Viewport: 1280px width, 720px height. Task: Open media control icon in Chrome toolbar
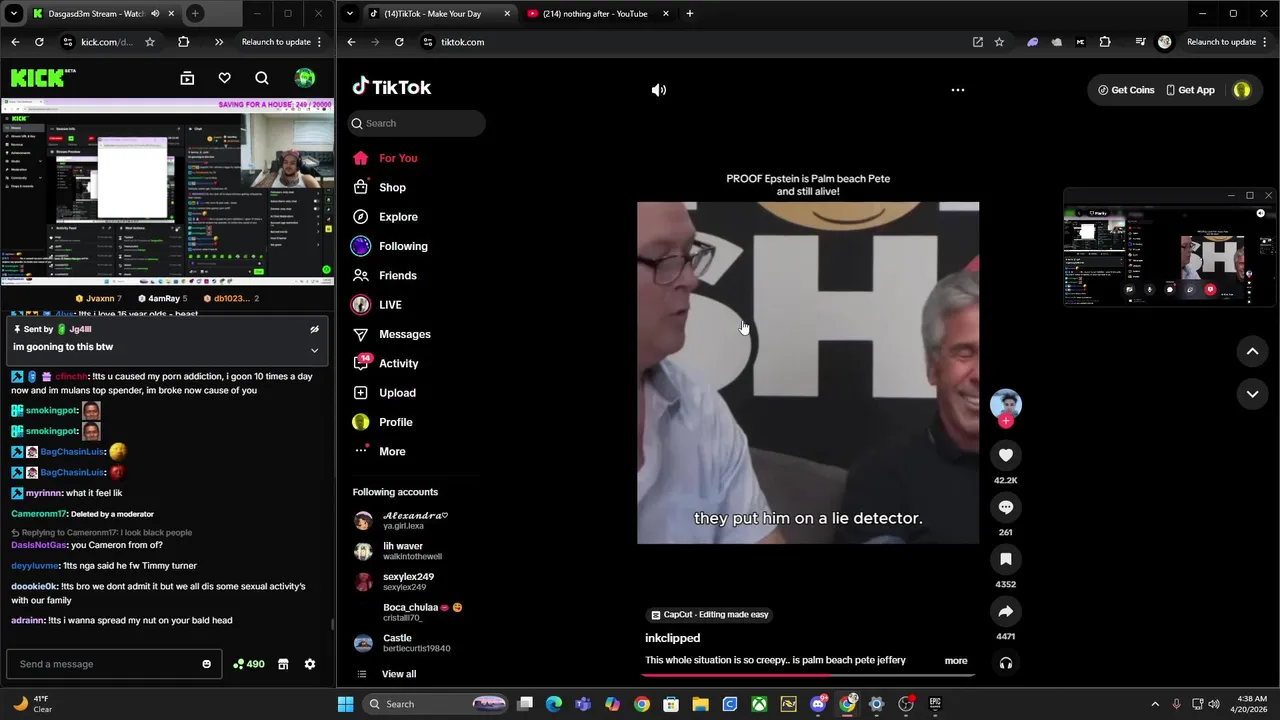(x=1140, y=42)
